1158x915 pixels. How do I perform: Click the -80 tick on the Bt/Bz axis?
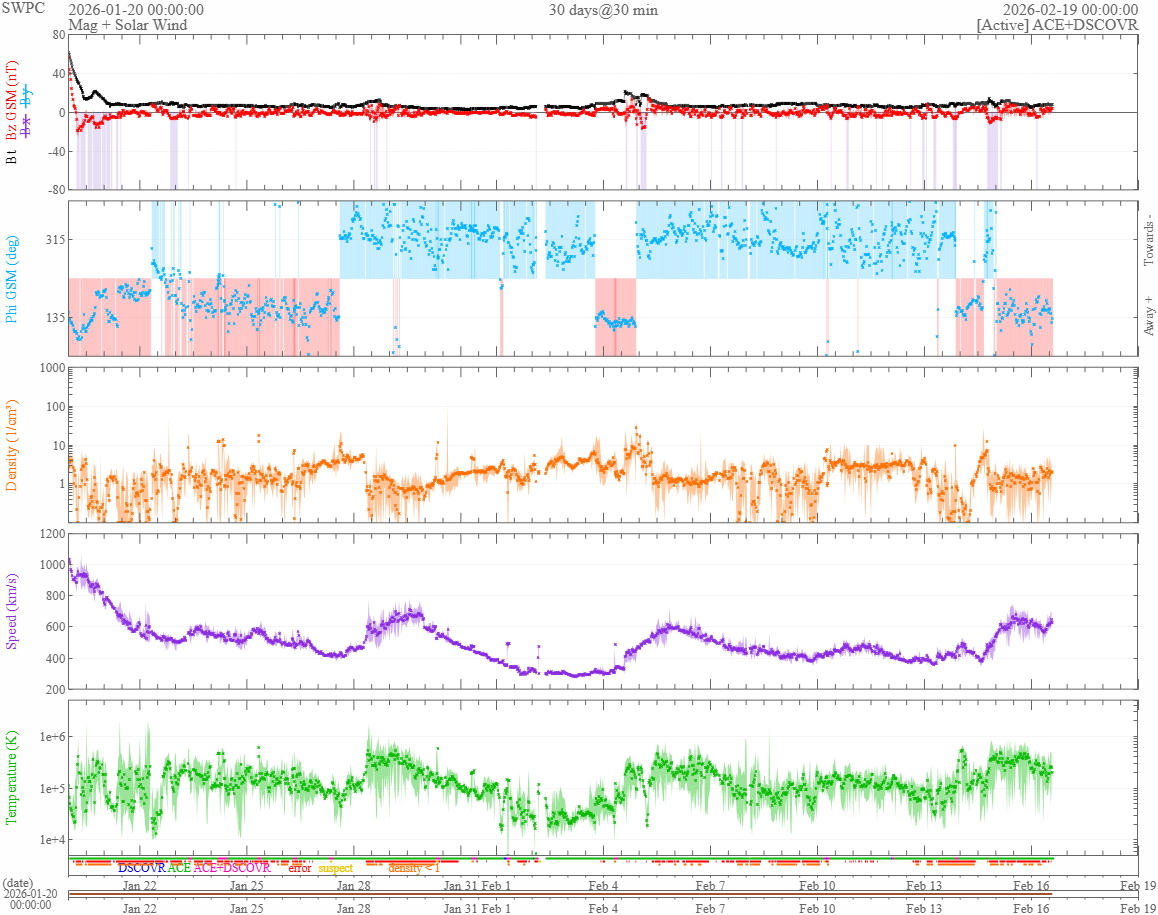tap(56, 190)
